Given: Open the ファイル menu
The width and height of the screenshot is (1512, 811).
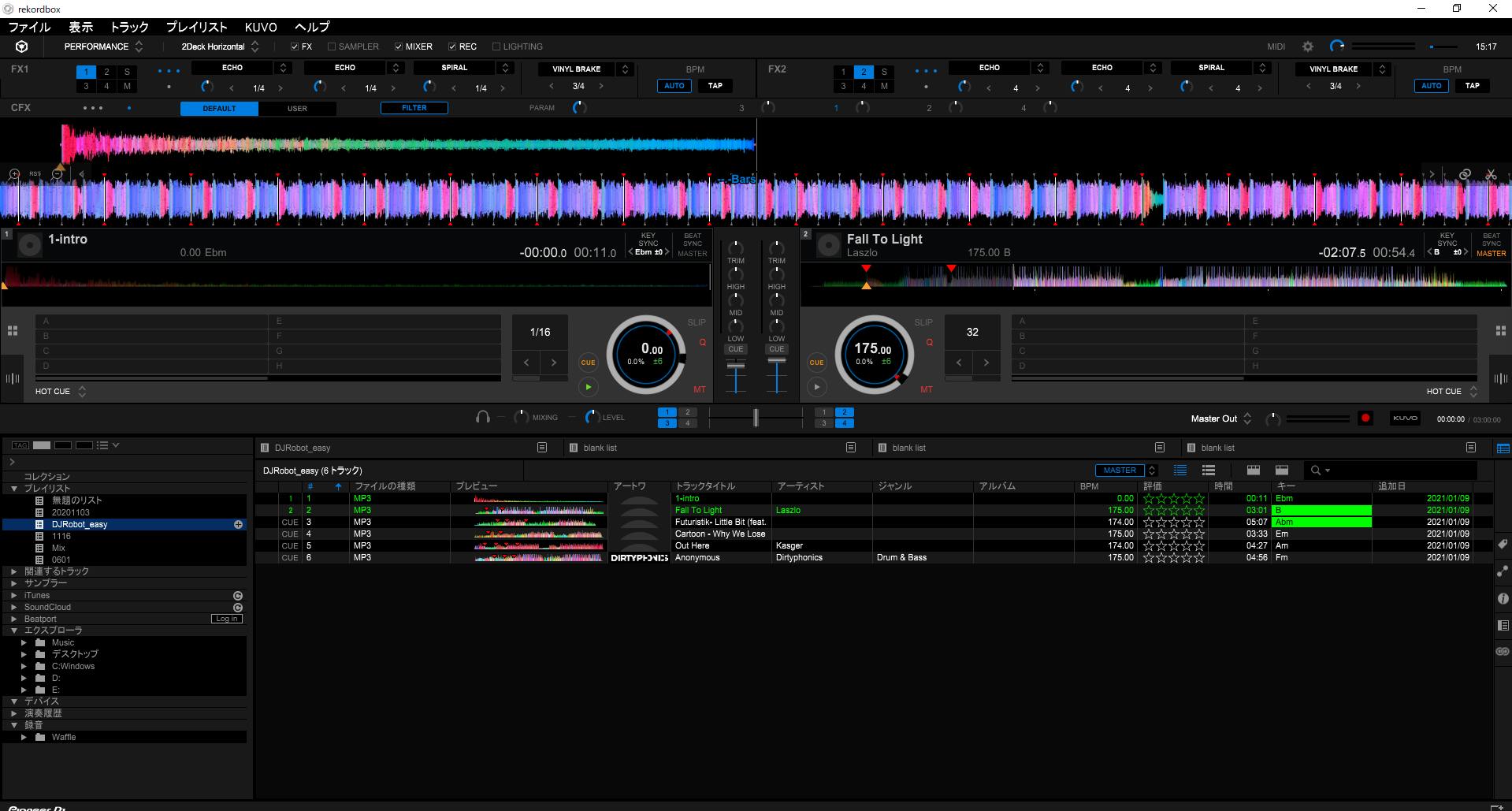Looking at the screenshot, I should (x=29, y=27).
